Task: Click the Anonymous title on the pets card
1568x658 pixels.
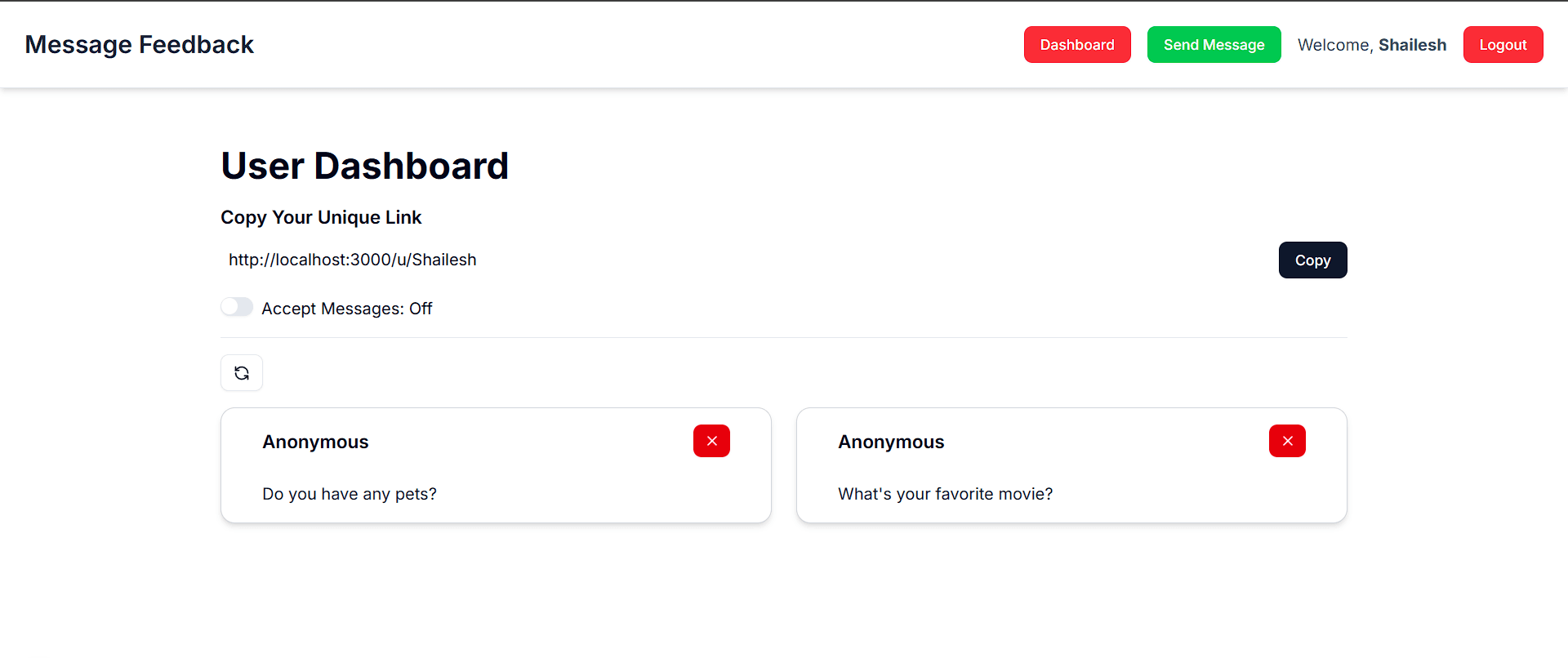Action: pyautogui.click(x=315, y=442)
